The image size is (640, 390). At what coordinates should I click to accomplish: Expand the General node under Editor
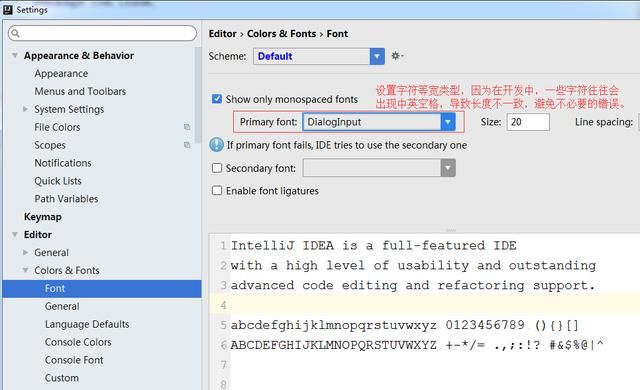click(x=25, y=252)
